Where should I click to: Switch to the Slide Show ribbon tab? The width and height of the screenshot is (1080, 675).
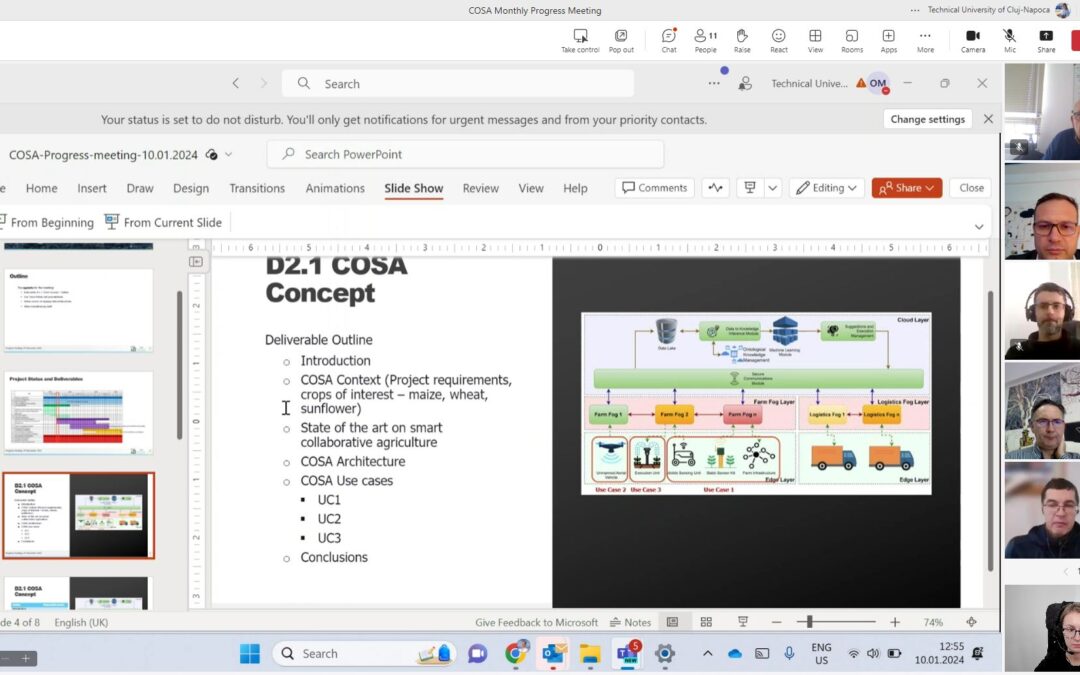413,188
